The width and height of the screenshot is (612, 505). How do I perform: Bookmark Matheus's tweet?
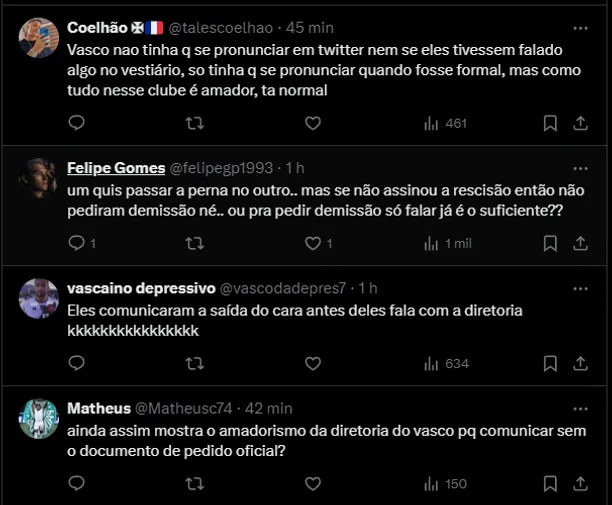point(550,484)
